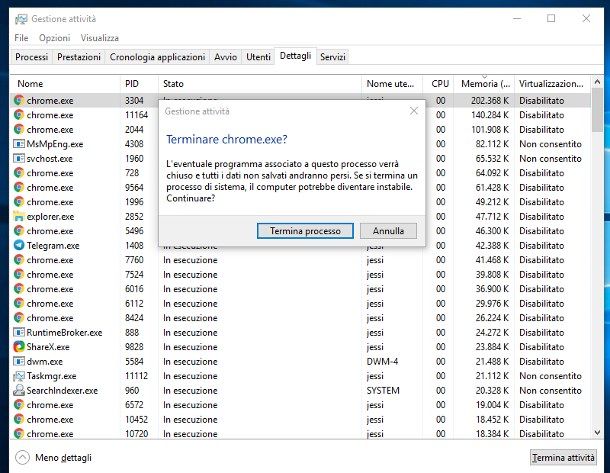This screenshot has width=610, height=473.
Task: Confirm with Termina processo button
Action: pyautogui.click(x=305, y=231)
